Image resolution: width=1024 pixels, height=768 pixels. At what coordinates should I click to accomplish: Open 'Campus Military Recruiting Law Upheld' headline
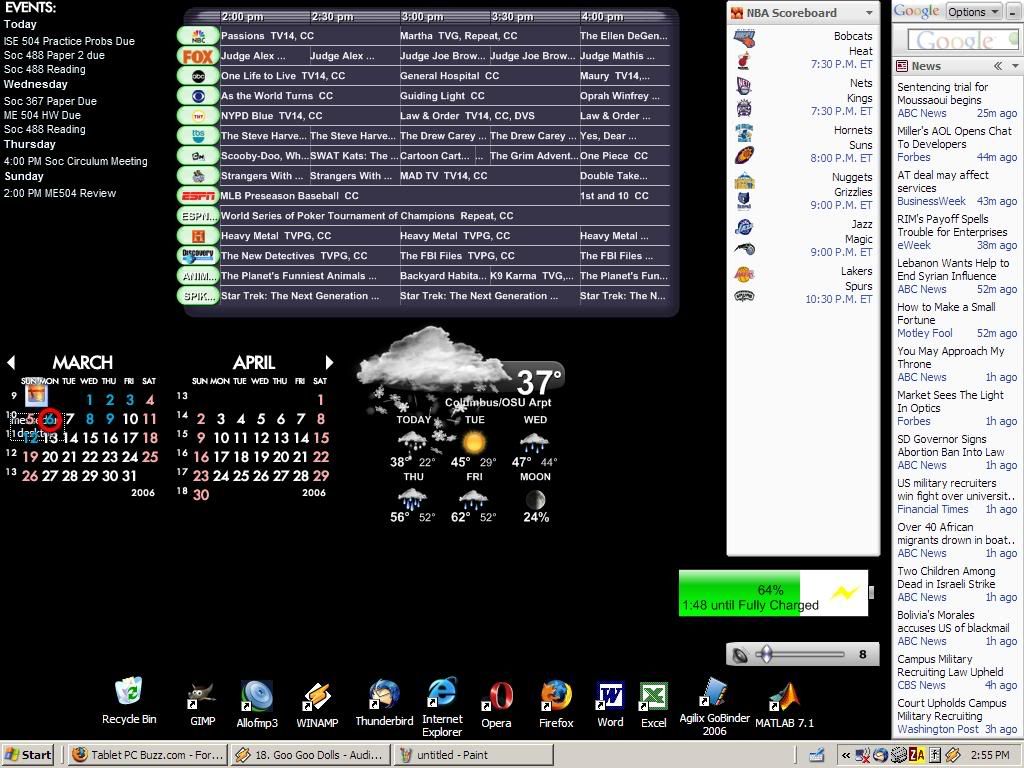[x=950, y=665]
